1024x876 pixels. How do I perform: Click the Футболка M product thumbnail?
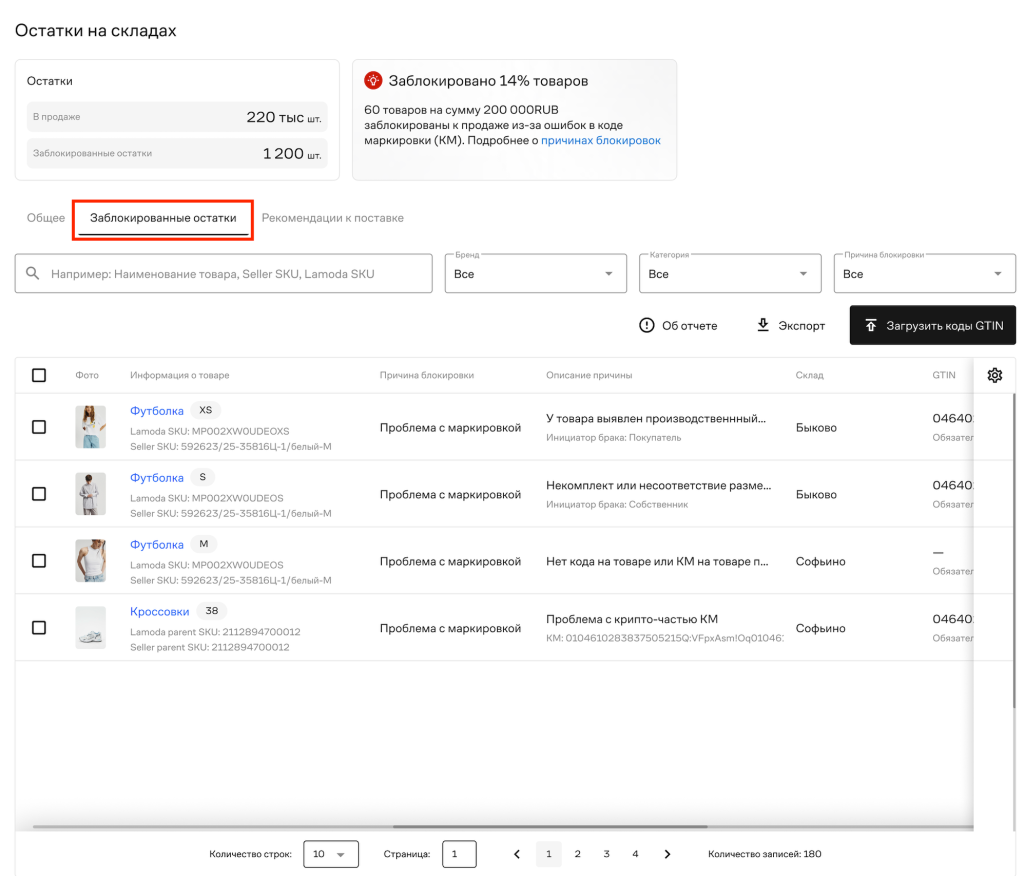click(91, 560)
